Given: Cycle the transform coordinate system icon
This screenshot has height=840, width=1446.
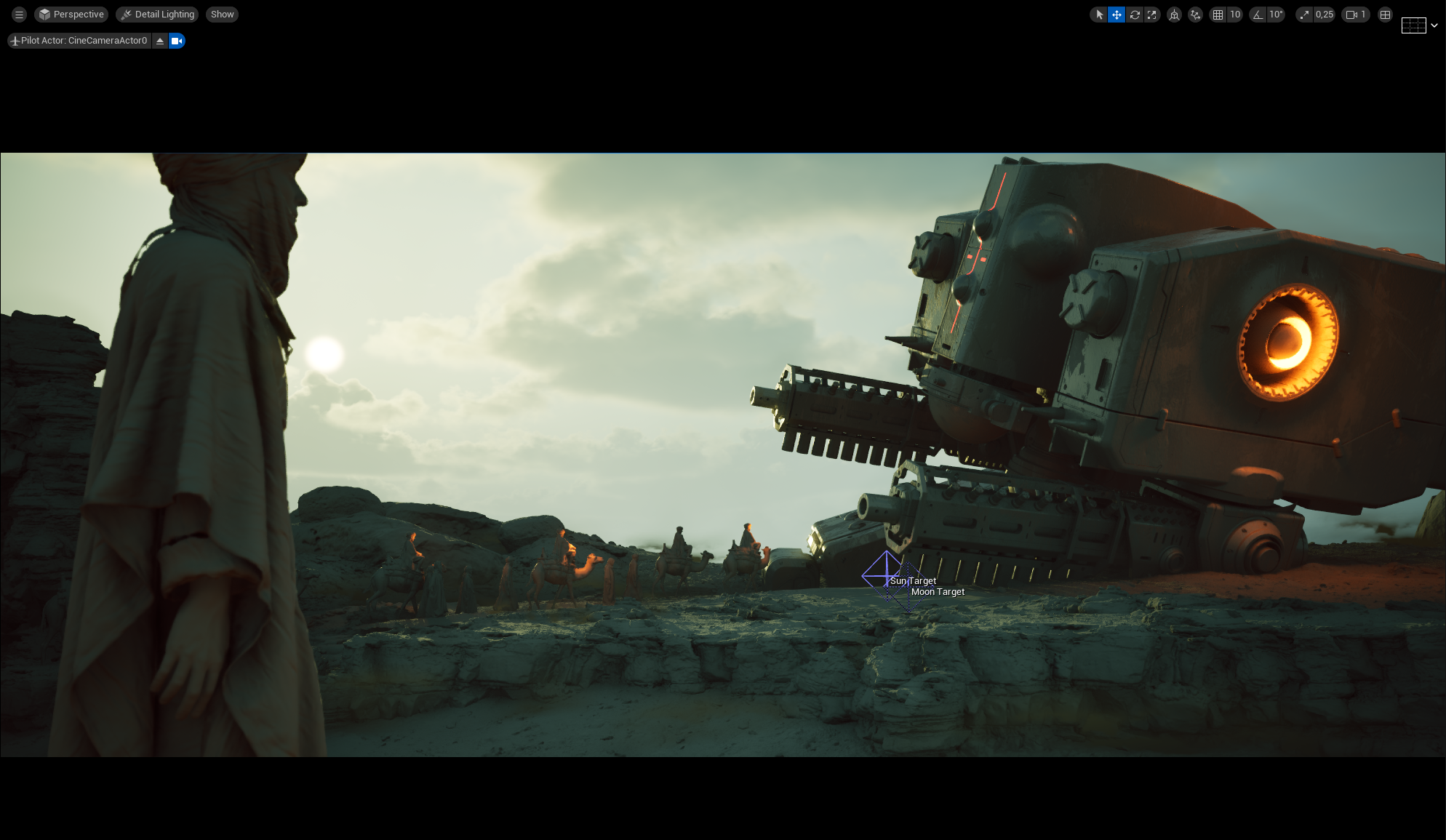Looking at the screenshot, I should (x=1174, y=15).
